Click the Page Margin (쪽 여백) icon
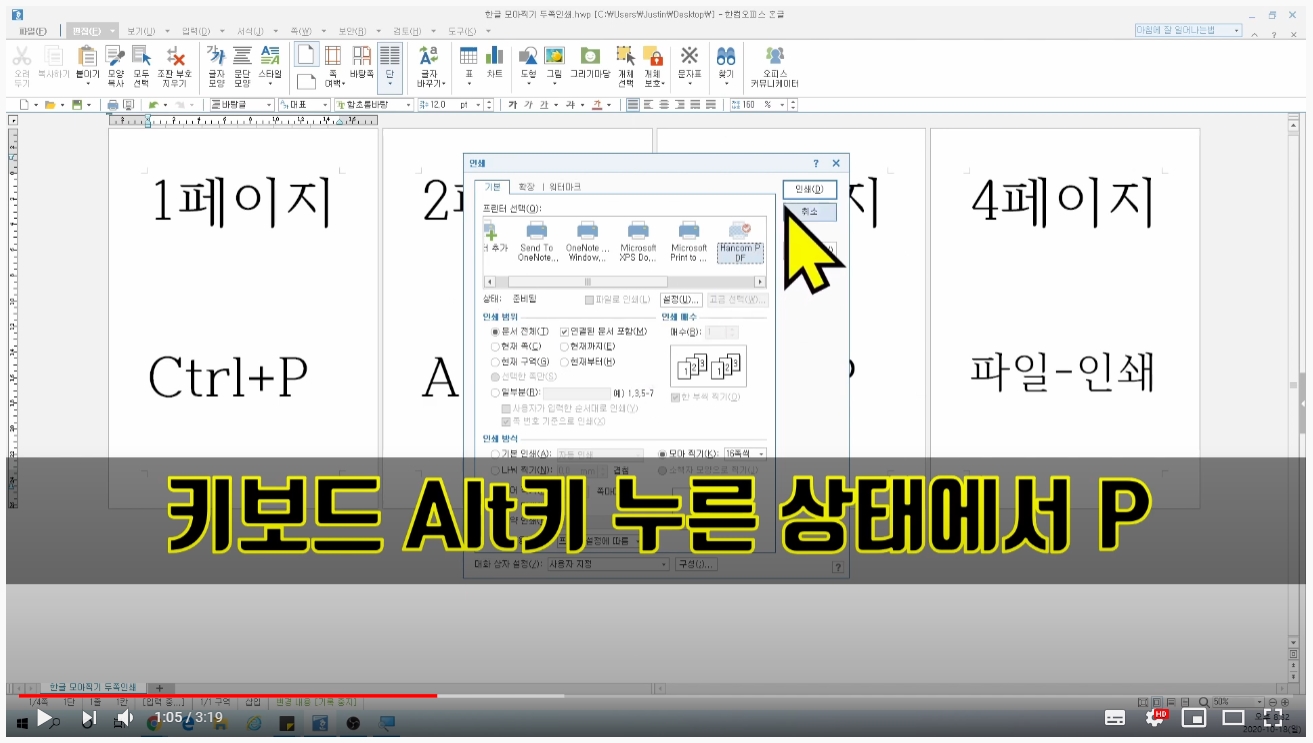The image size is (1313, 743). pyautogui.click(x=333, y=66)
